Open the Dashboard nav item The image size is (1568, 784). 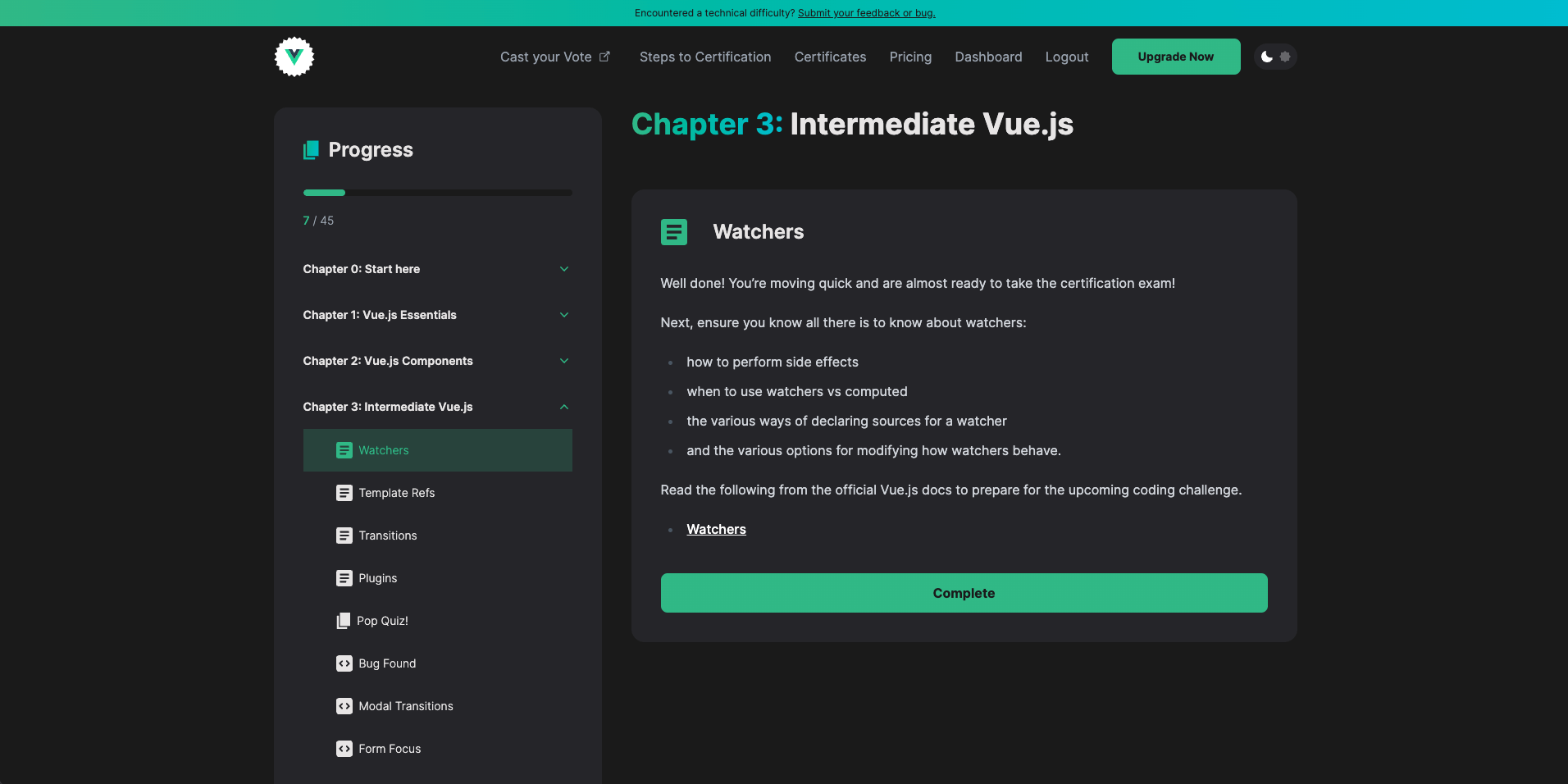(988, 57)
